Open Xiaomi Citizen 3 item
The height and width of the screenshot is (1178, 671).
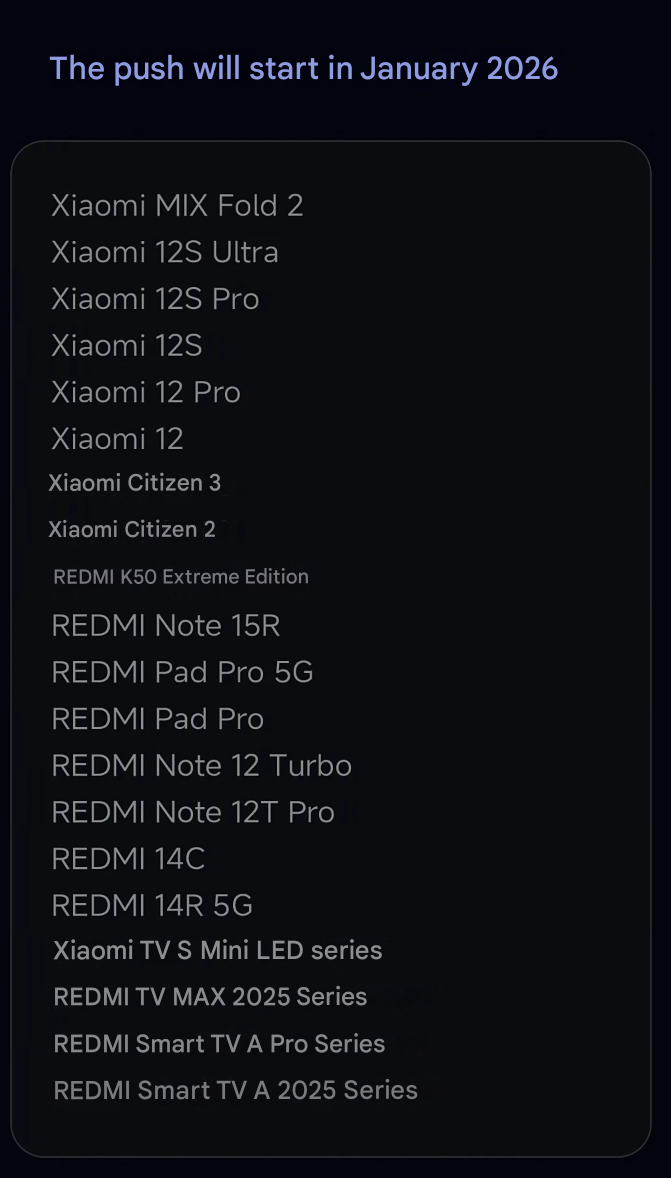click(x=135, y=483)
